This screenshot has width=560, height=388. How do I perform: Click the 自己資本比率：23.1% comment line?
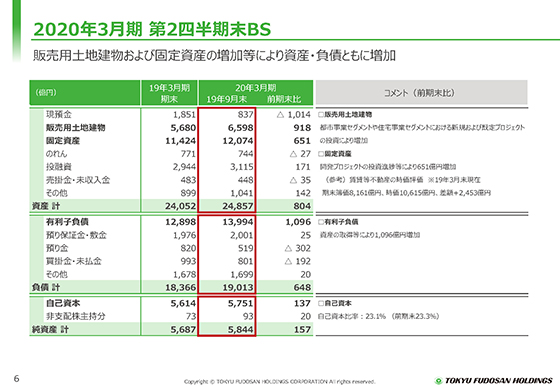click(378, 316)
